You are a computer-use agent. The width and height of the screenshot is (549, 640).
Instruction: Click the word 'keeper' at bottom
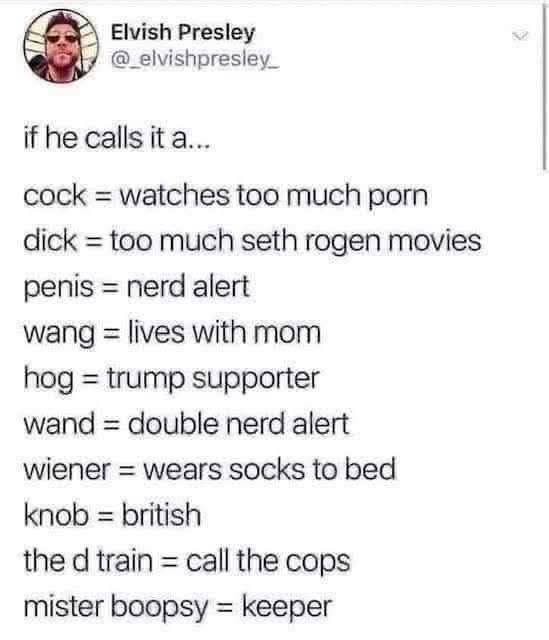click(287, 607)
